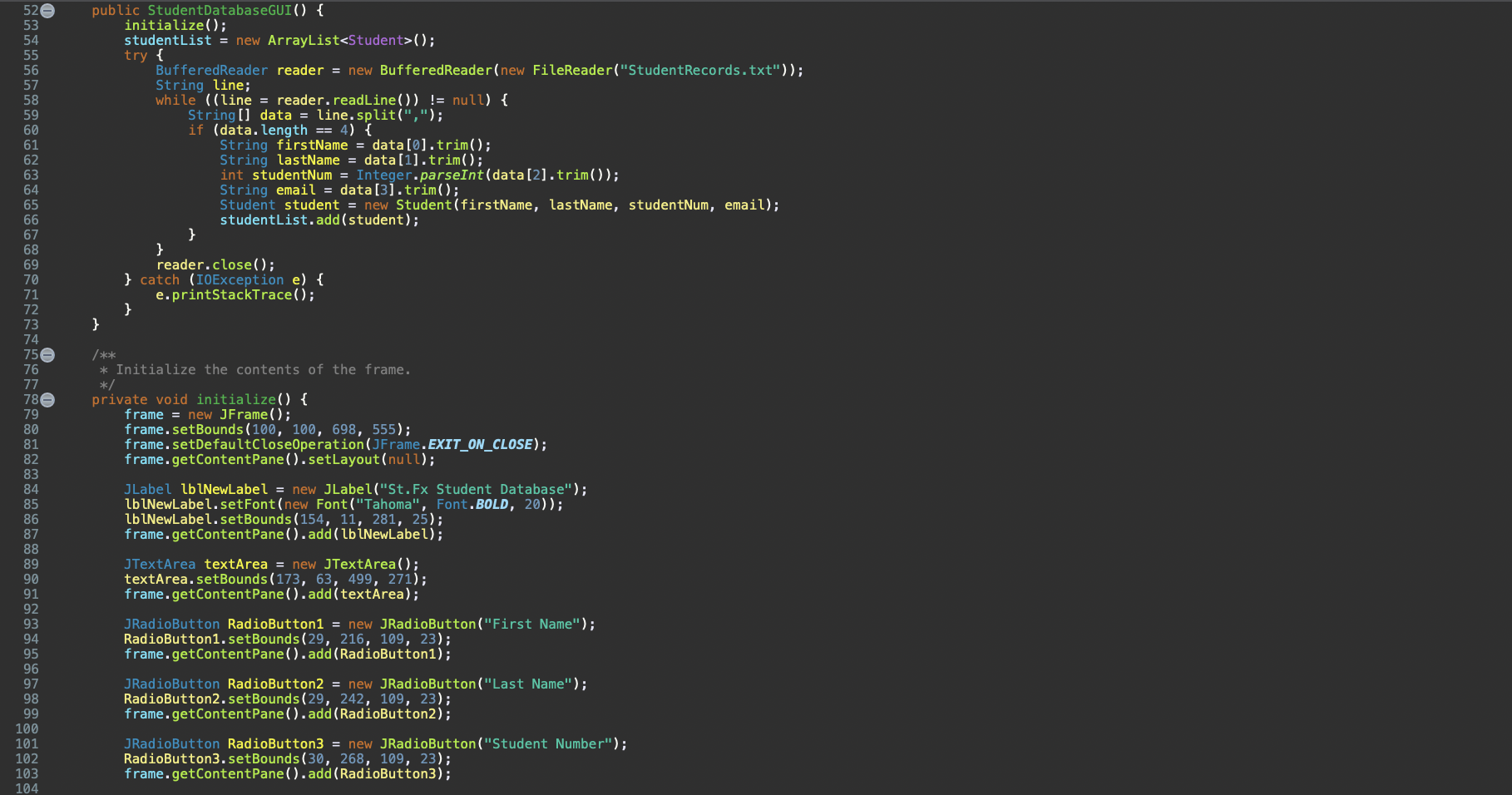Click the string "StudentRecords.txt"
This screenshot has height=795, width=1512.
pyautogui.click(x=701, y=70)
